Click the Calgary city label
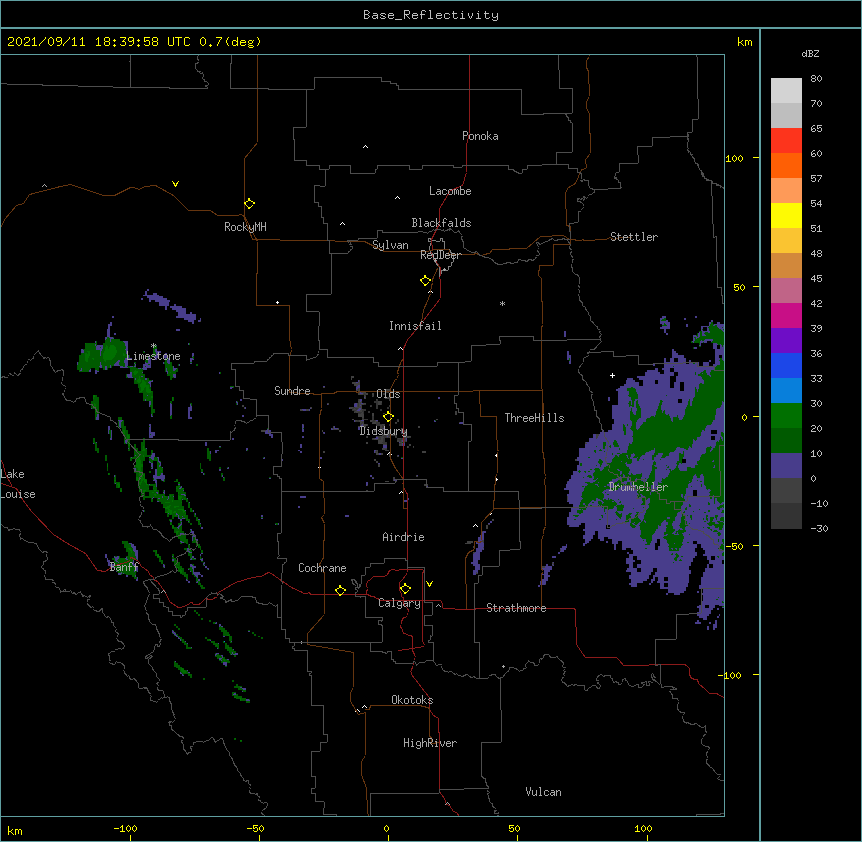This screenshot has height=842, width=862. pyautogui.click(x=399, y=603)
